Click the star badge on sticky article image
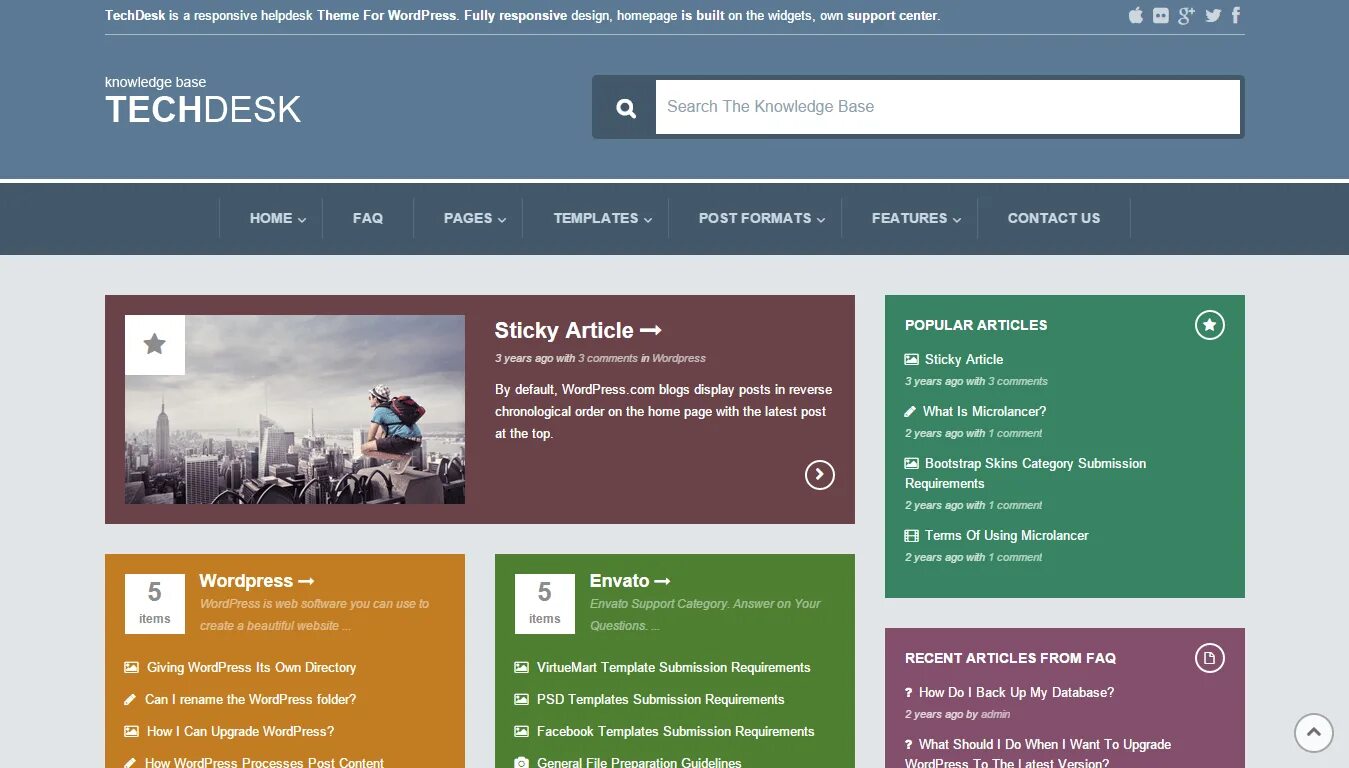 (155, 345)
